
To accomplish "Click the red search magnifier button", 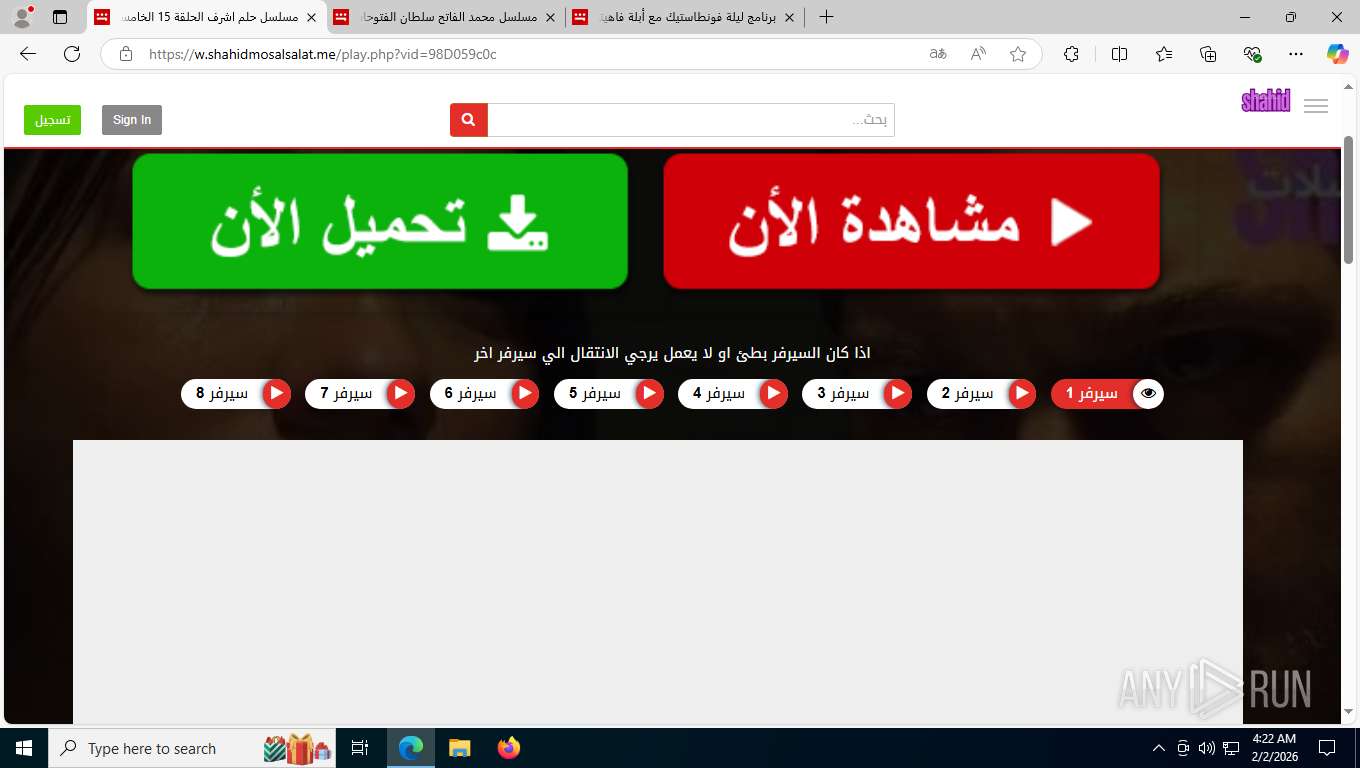I will tap(468, 120).
